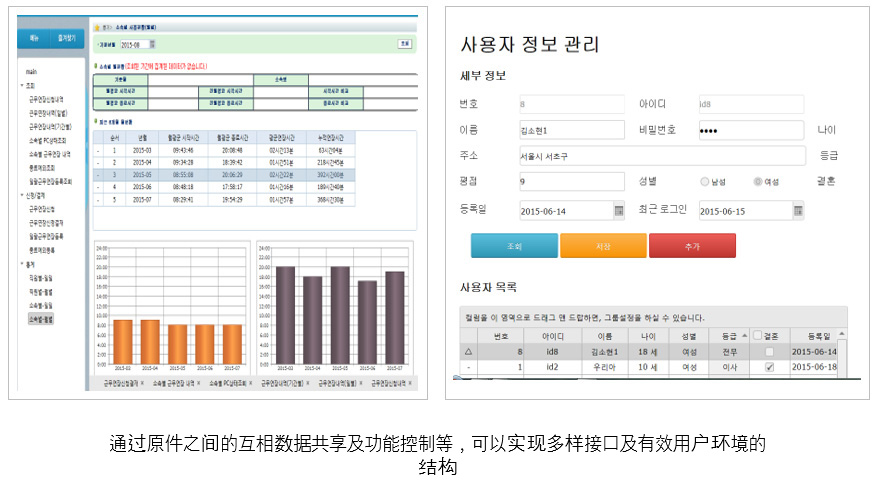The width and height of the screenshot is (876, 500).
Task: Sort by 등급 column arrow in user list
Action: tap(744, 336)
